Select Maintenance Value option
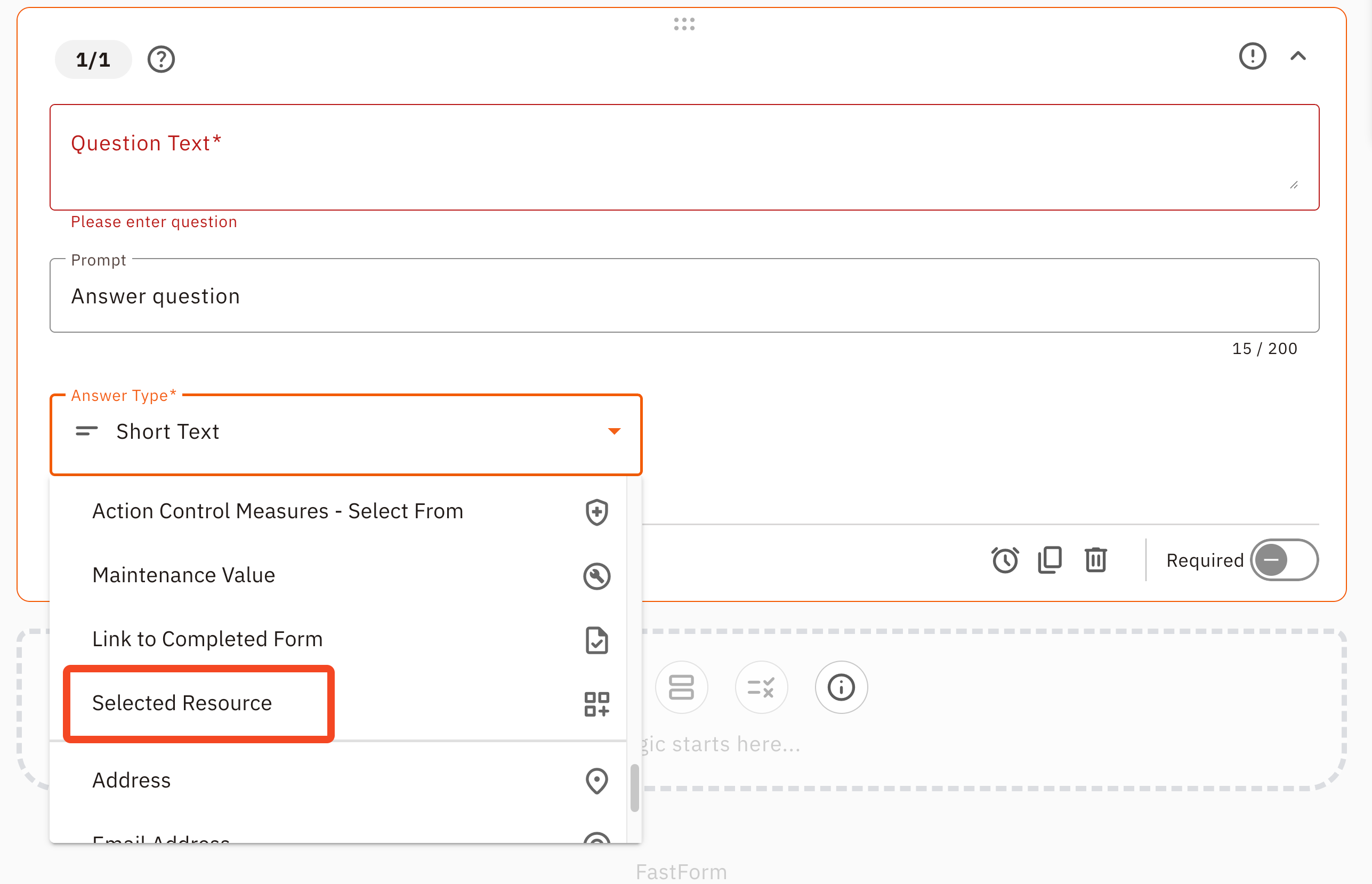Viewport: 1372px width, 884px height. click(x=183, y=575)
